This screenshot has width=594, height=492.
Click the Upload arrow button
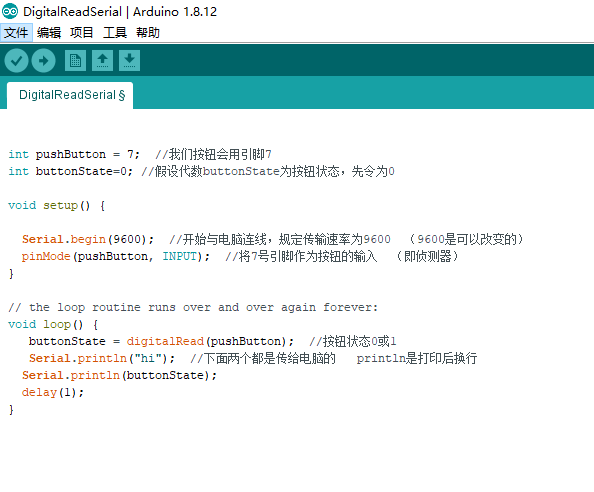click(x=44, y=61)
